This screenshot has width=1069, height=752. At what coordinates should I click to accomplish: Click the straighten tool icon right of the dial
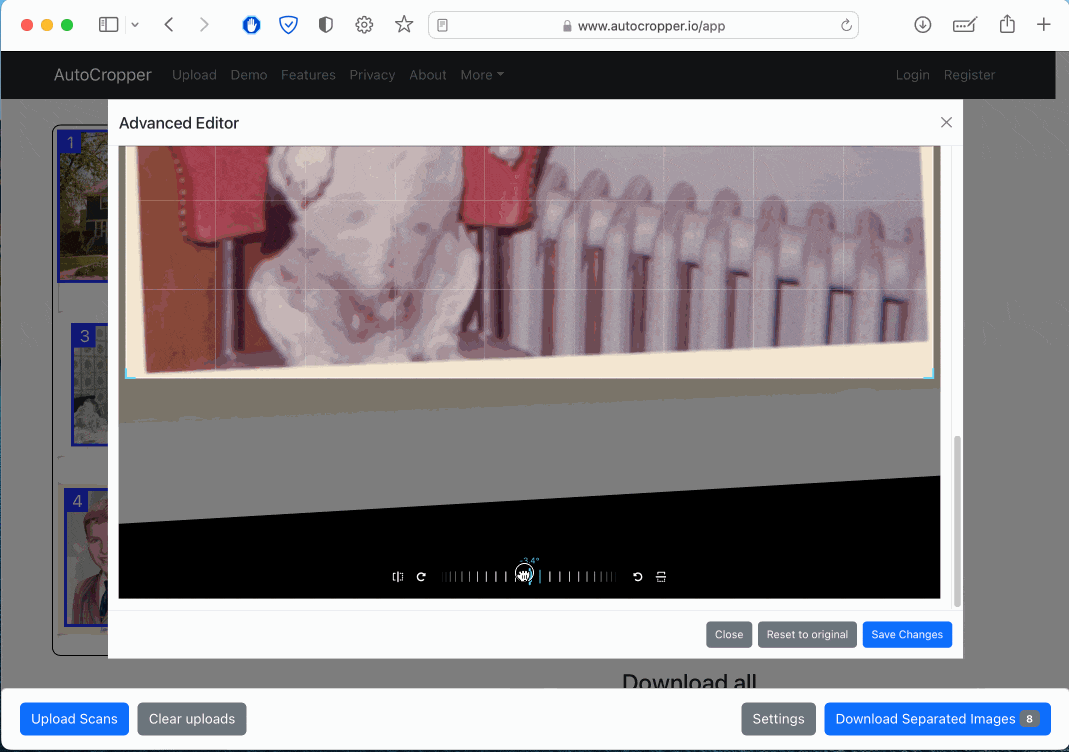coord(661,576)
